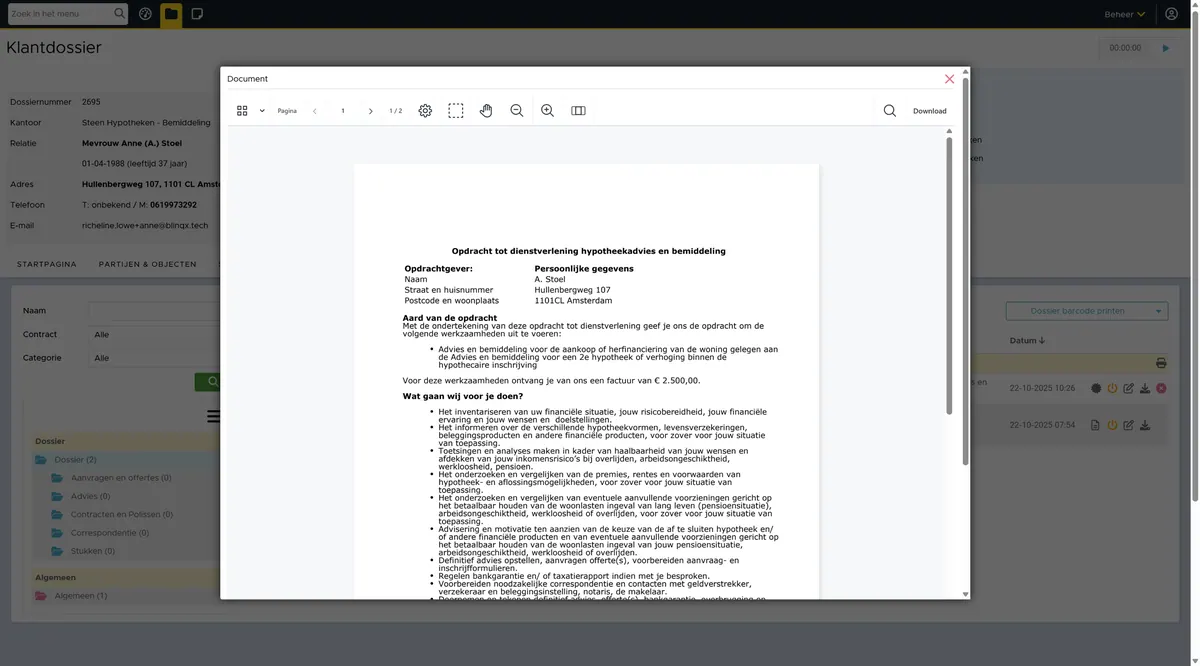Image resolution: width=1200 pixels, height=666 pixels.
Task: Open the dashboard gauge icon in top bar
Action: click(x=146, y=14)
